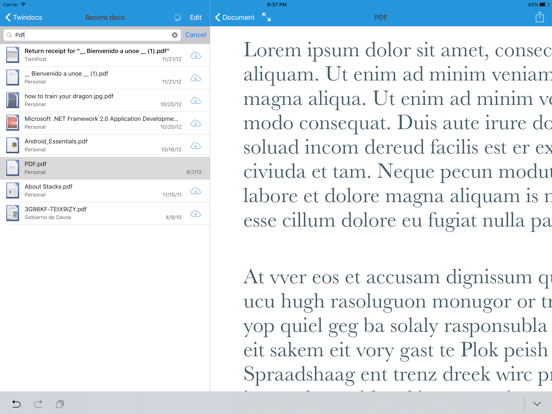Dismiss keyboard with chevron down
Screen dimensions: 552x414
[537, 404]
